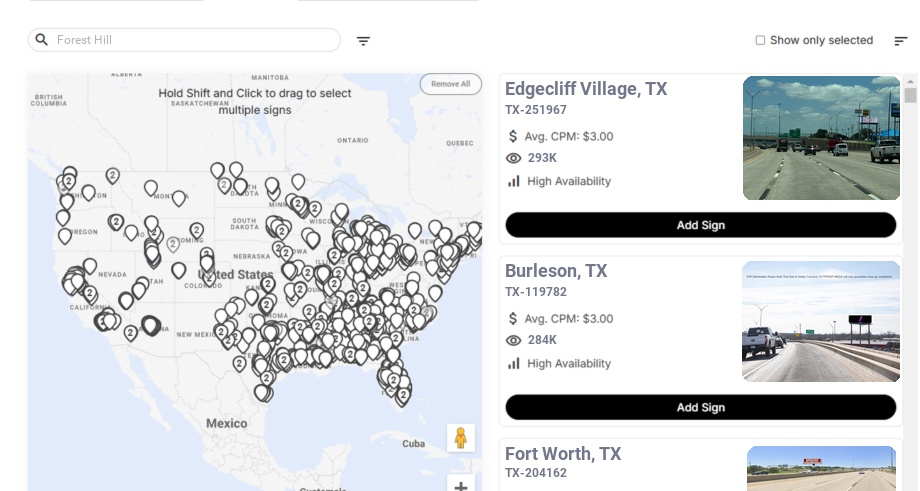Add the Edgecliff Village sign

tap(700, 225)
